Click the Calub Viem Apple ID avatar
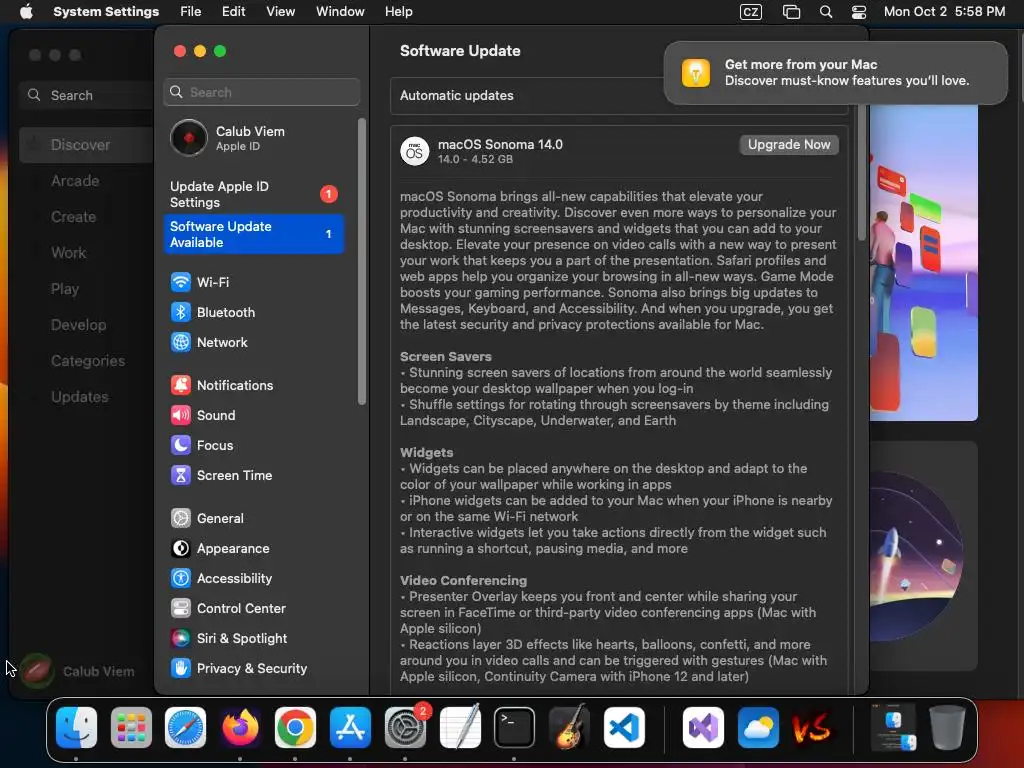Viewport: 1024px width, 768px height. pyautogui.click(x=189, y=138)
